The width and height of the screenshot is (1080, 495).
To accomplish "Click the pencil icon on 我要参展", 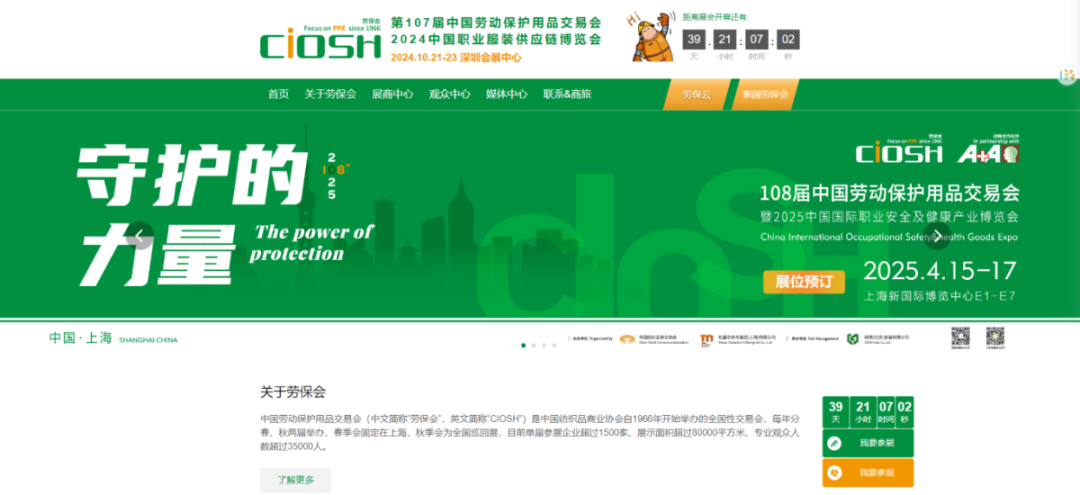I will click(x=836, y=443).
